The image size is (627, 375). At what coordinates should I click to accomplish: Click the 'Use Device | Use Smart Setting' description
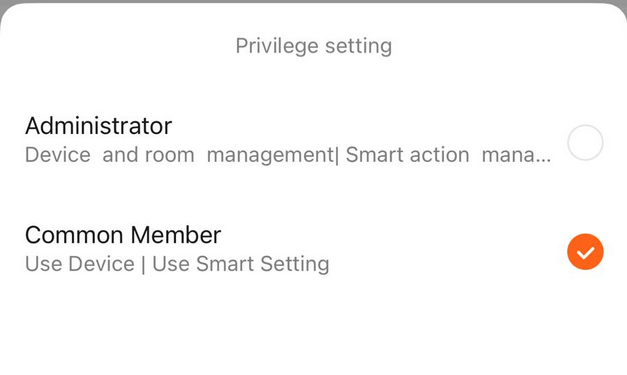[177, 264]
